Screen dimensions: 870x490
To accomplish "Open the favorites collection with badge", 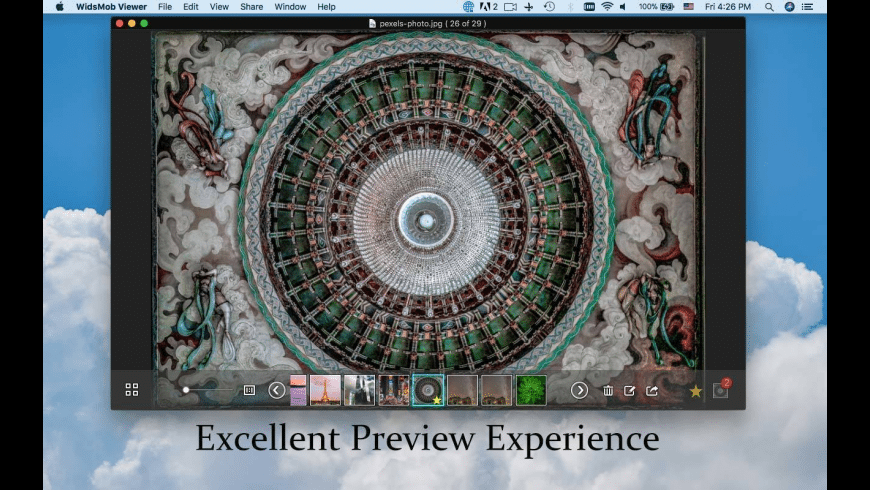I will (x=720, y=390).
